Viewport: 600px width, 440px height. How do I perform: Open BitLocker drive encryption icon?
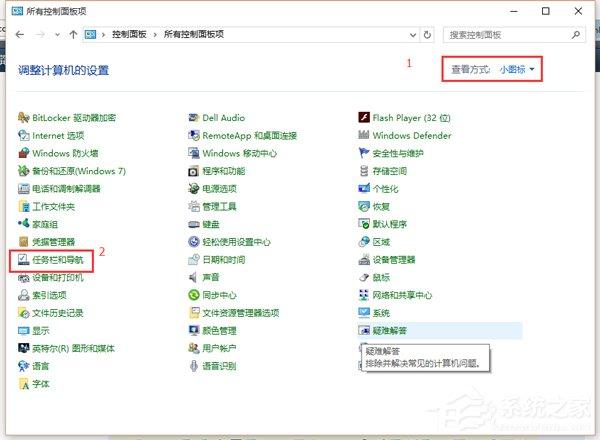[23, 117]
